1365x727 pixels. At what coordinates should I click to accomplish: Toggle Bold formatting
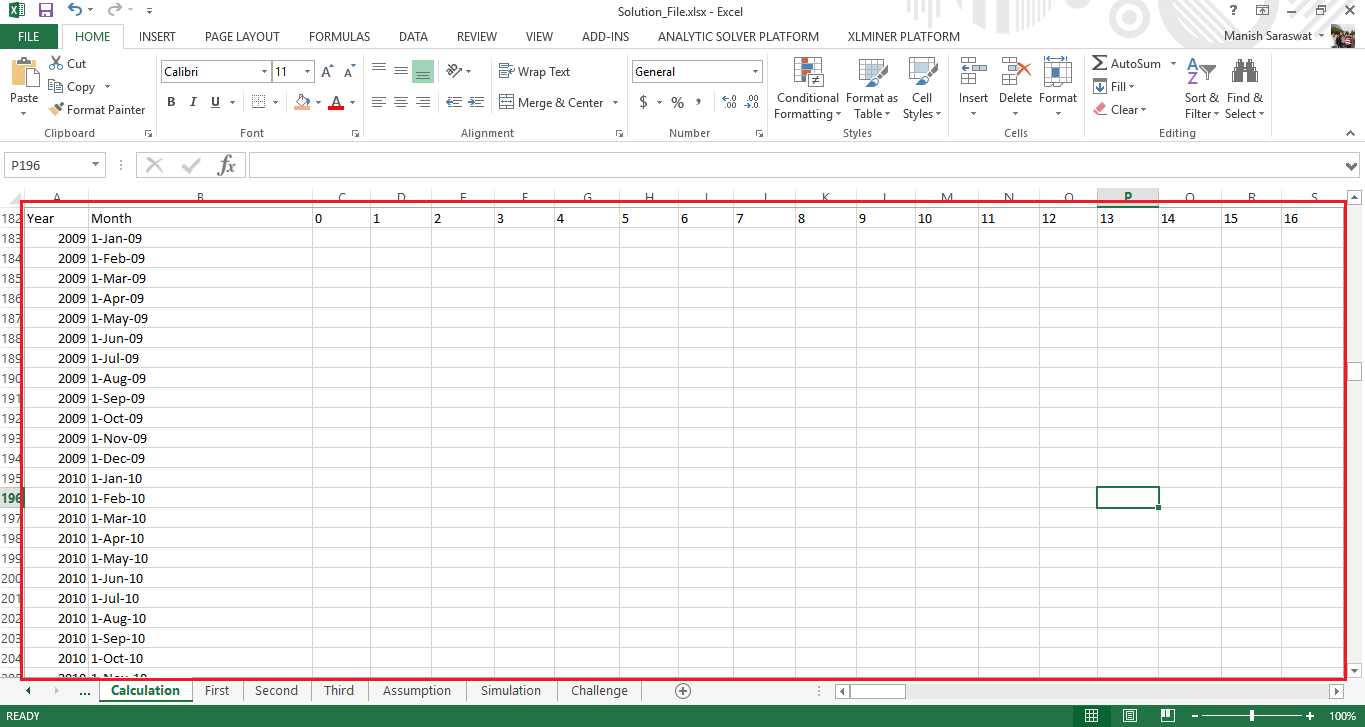pyautogui.click(x=171, y=102)
